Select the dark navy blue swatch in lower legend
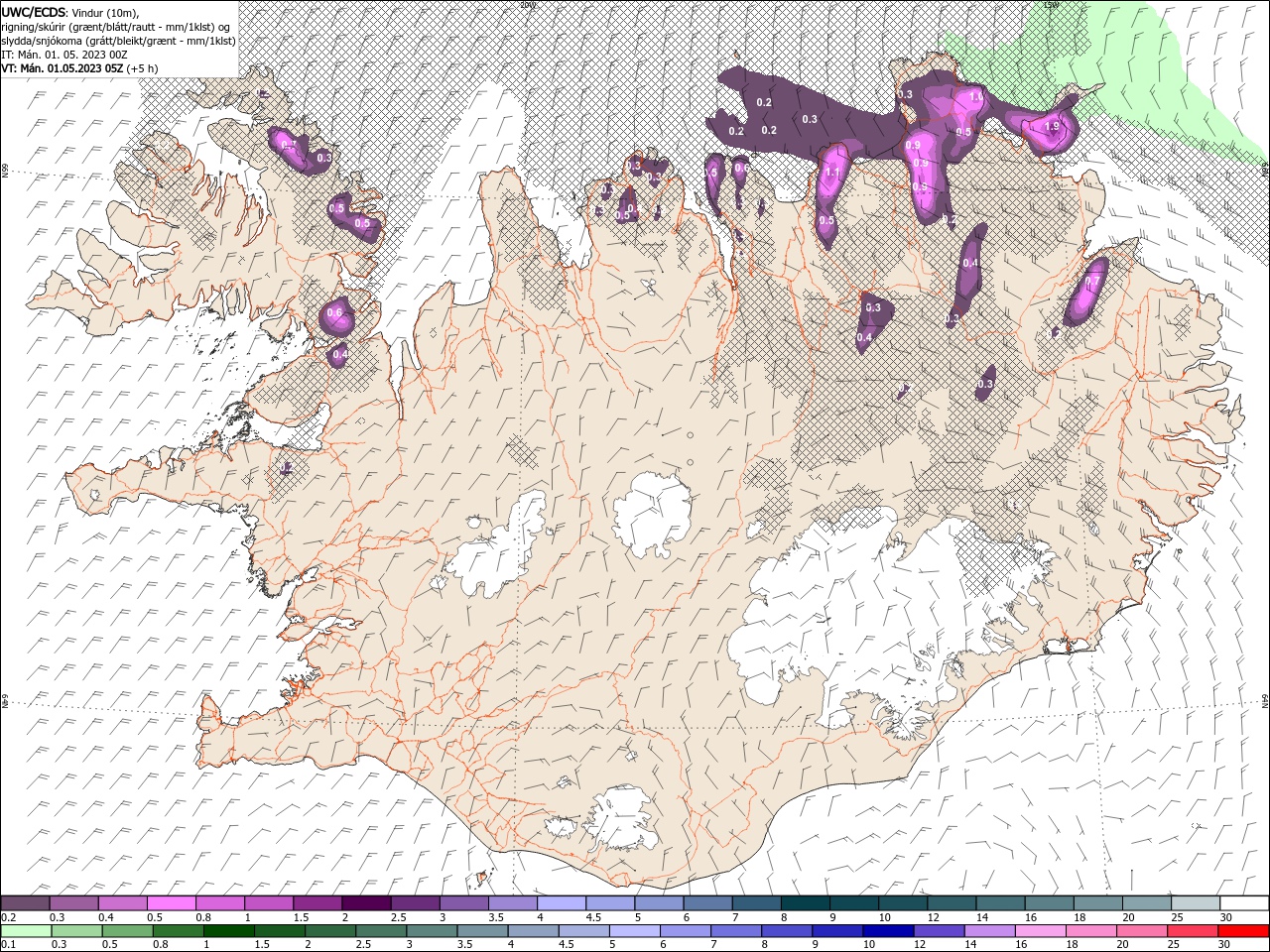1270x952 pixels. pyautogui.click(x=887, y=931)
